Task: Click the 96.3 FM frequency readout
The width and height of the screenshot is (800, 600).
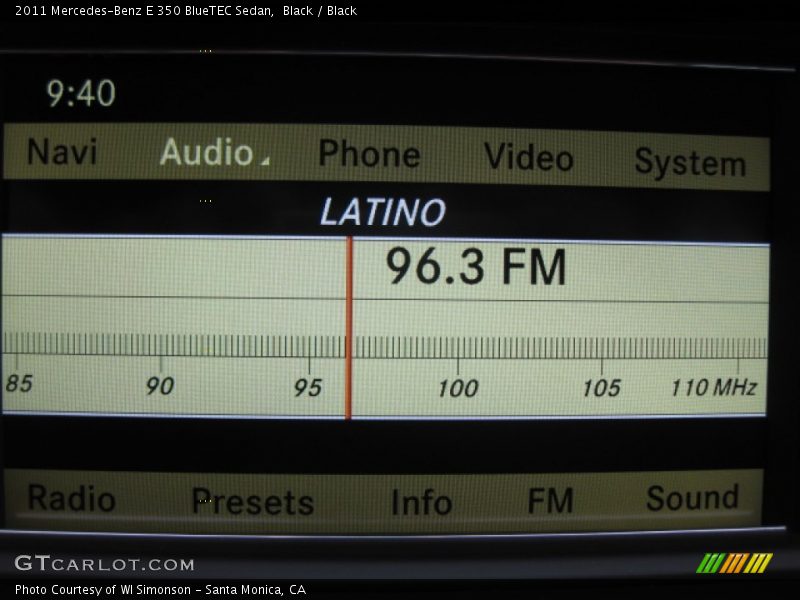Action: [476, 268]
